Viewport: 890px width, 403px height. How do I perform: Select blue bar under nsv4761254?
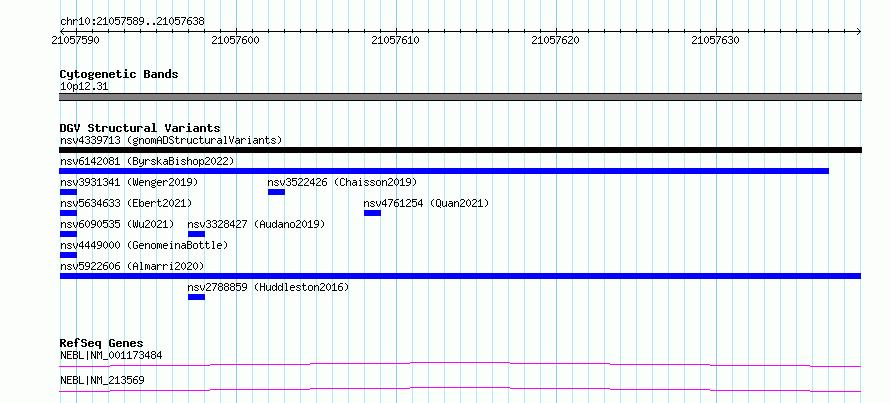tap(372, 213)
